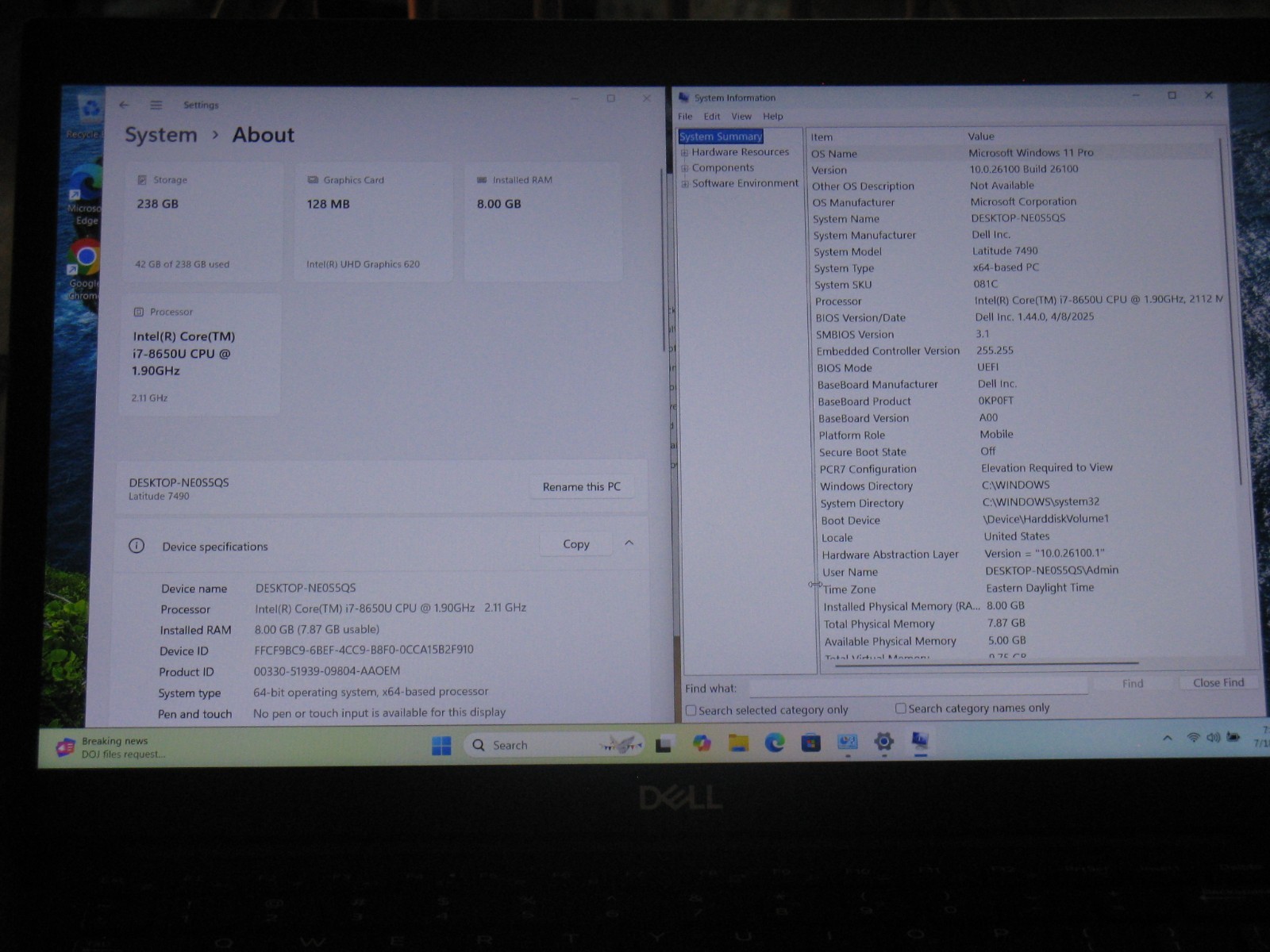The width and height of the screenshot is (1270, 952).
Task: Open the volume speaker tray icon
Action: pyautogui.click(x=1213, y=738)
